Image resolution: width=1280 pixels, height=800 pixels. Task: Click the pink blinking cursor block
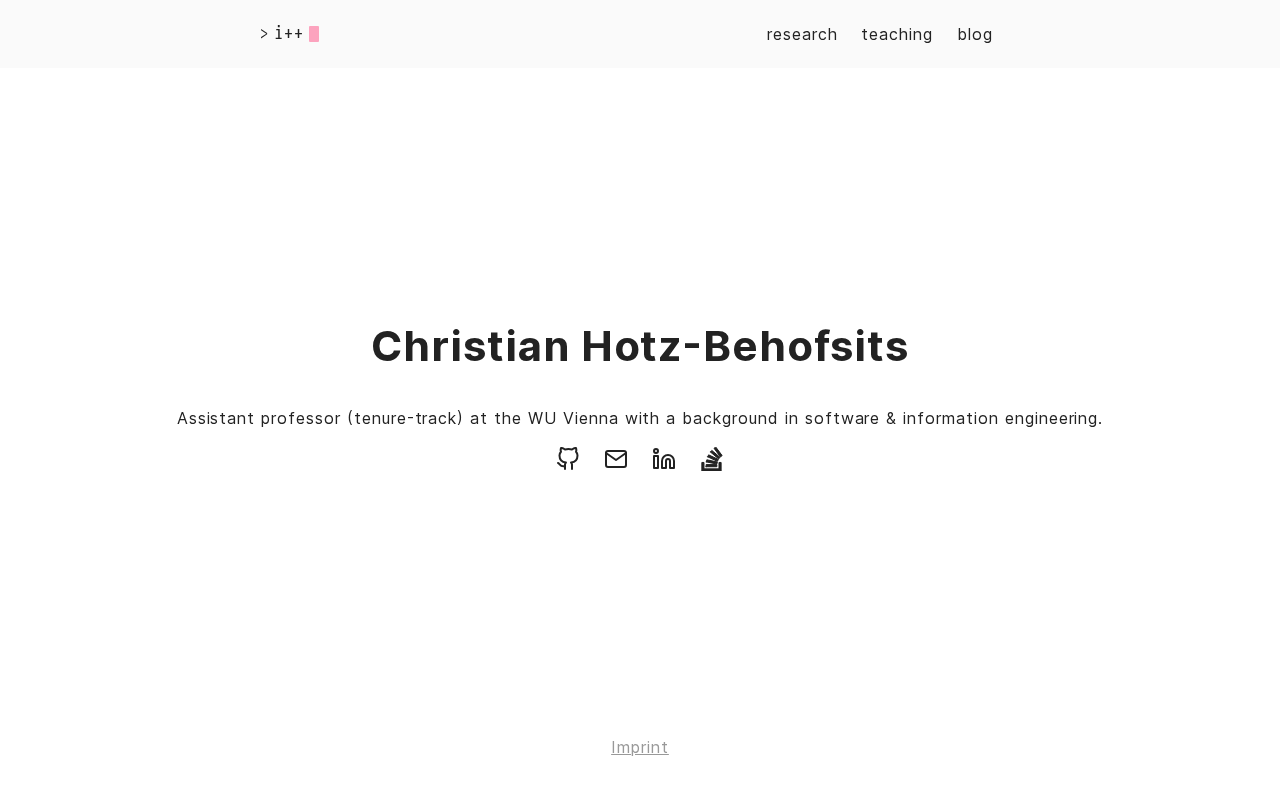click(x=314, y=34)
